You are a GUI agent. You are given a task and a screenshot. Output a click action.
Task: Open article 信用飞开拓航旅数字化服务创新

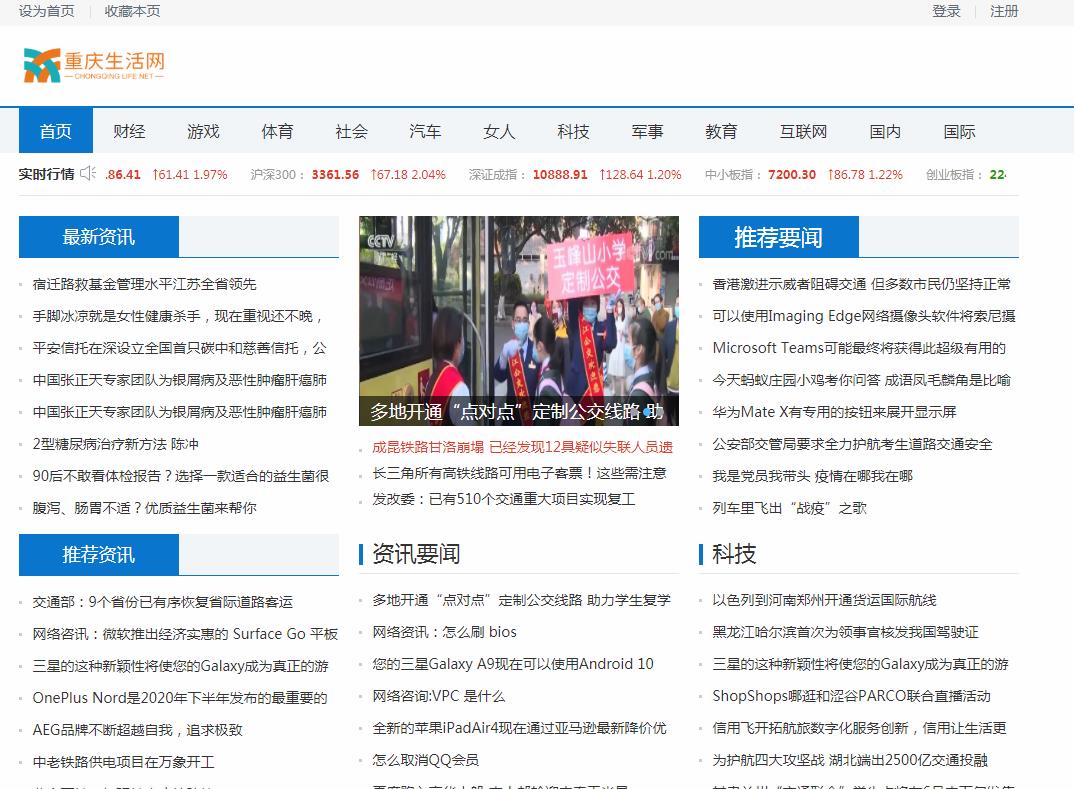859,728
